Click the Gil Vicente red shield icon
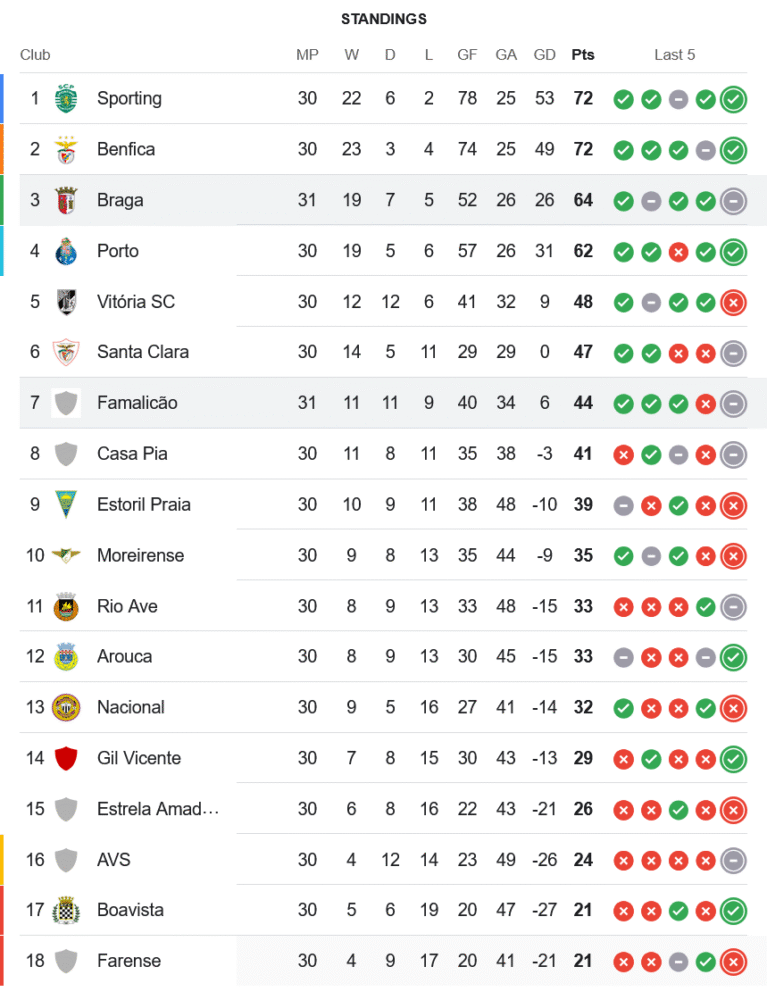Image resolution: width=767 pixels, height=1000 pixels. click(x=66, y=758)
